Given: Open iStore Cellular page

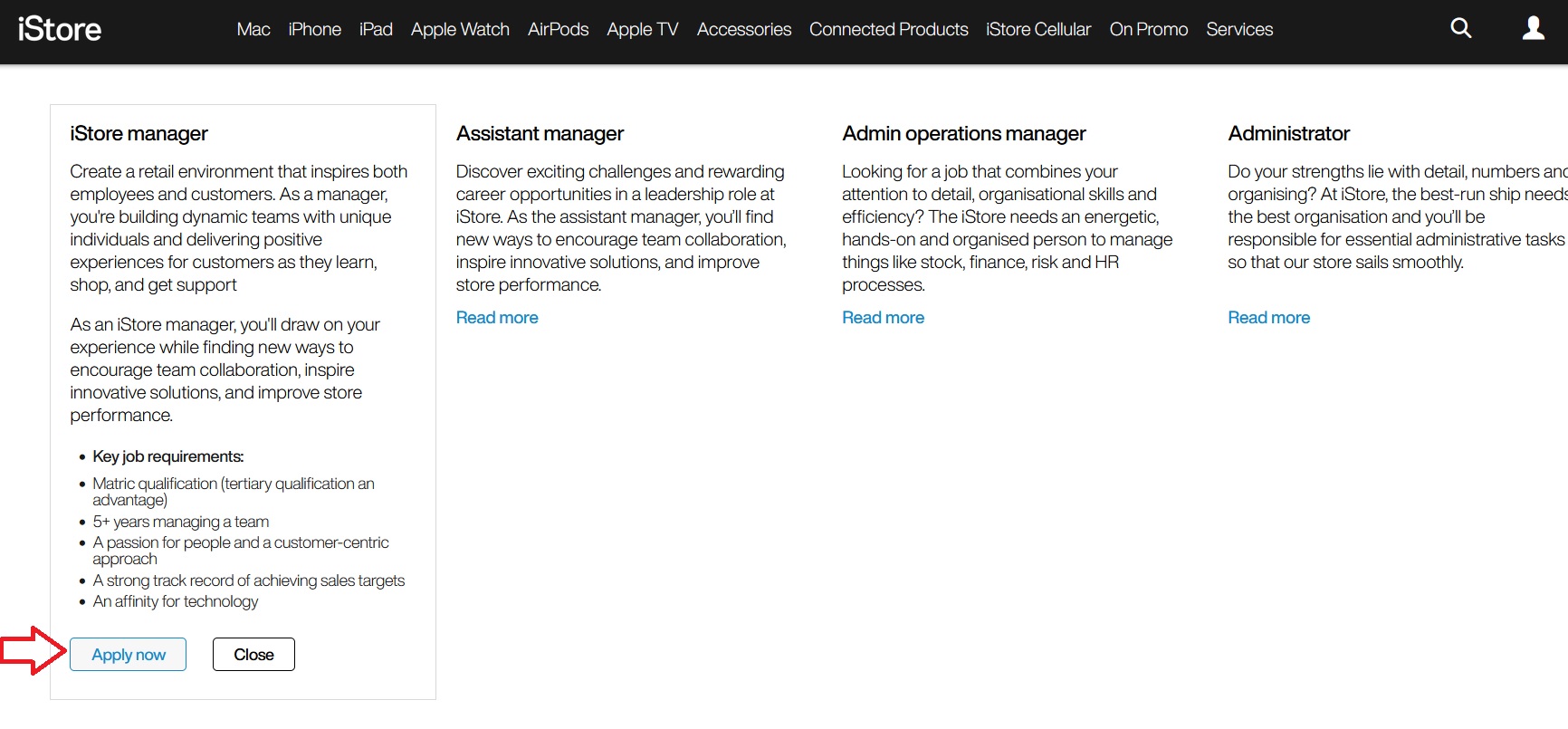Looking at the screenshot, I should click(1038, 29).
